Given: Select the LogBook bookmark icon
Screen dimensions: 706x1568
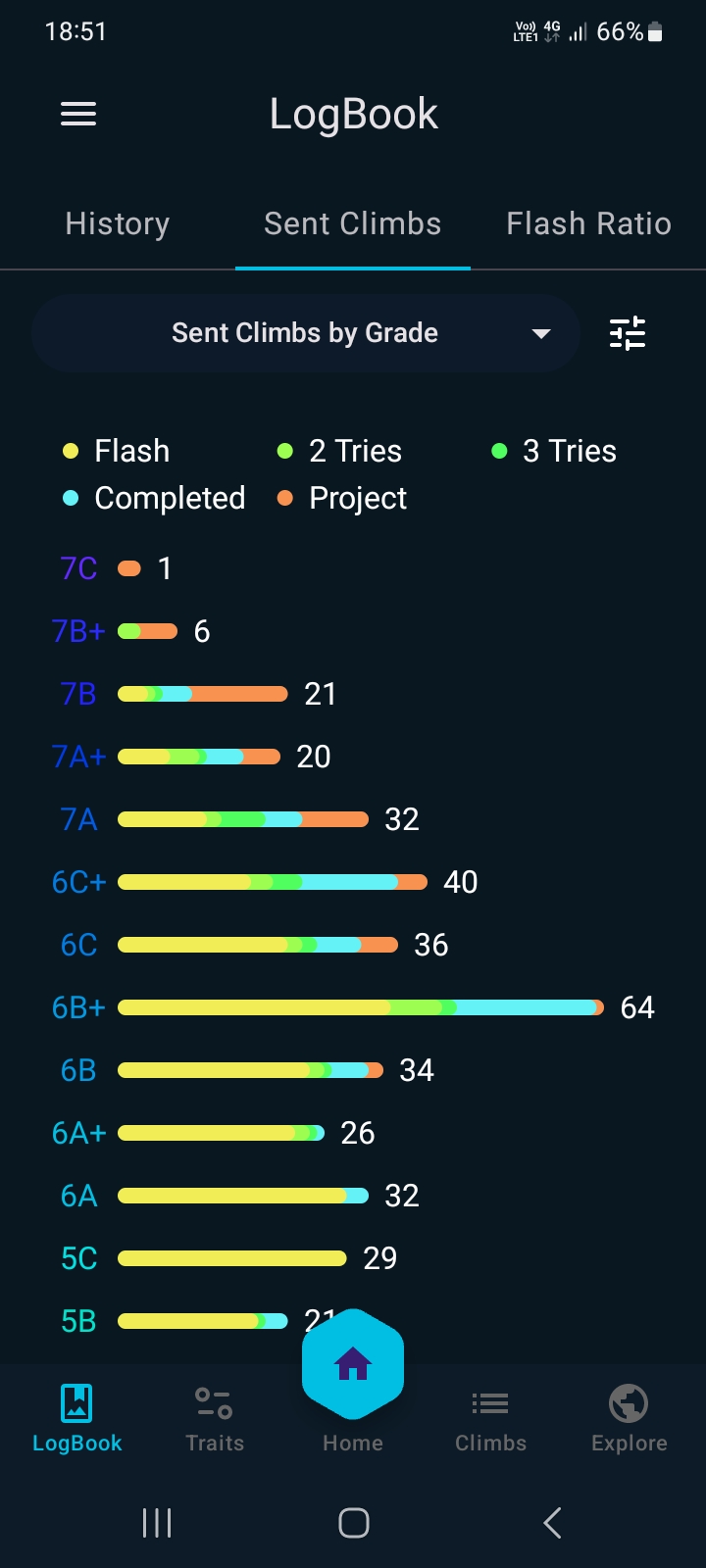Looking at the screenshot, I should (x=76, y=1403).
